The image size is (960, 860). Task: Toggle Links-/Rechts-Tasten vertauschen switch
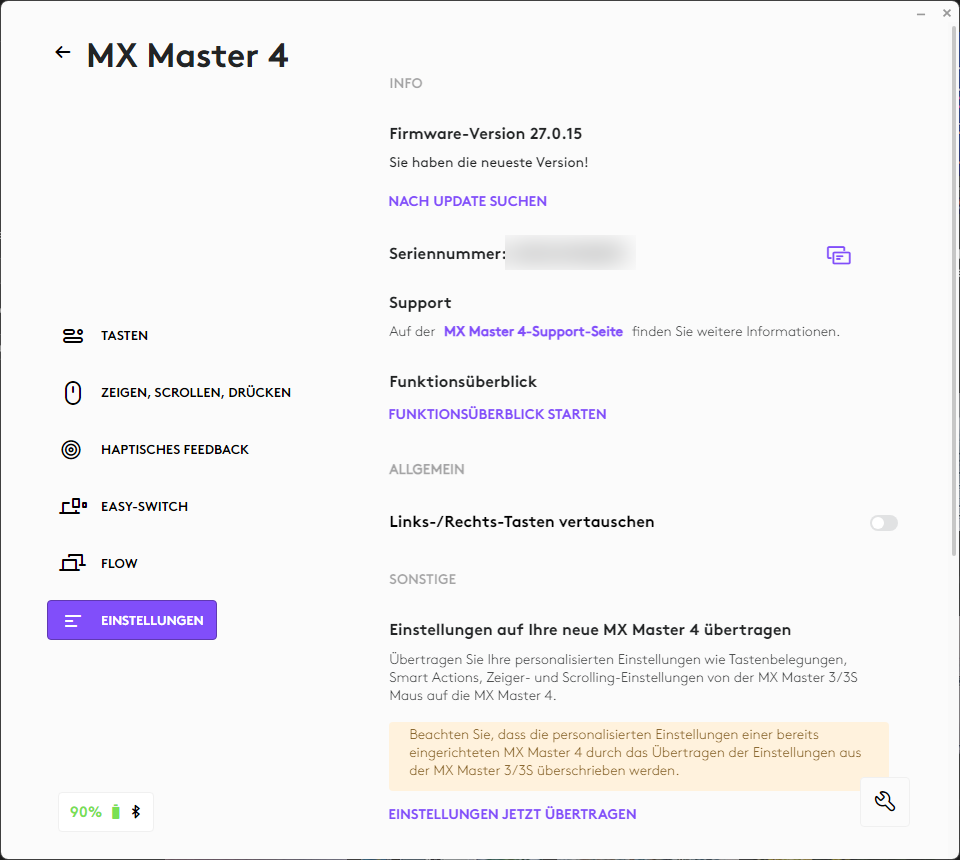coord(883,523)
